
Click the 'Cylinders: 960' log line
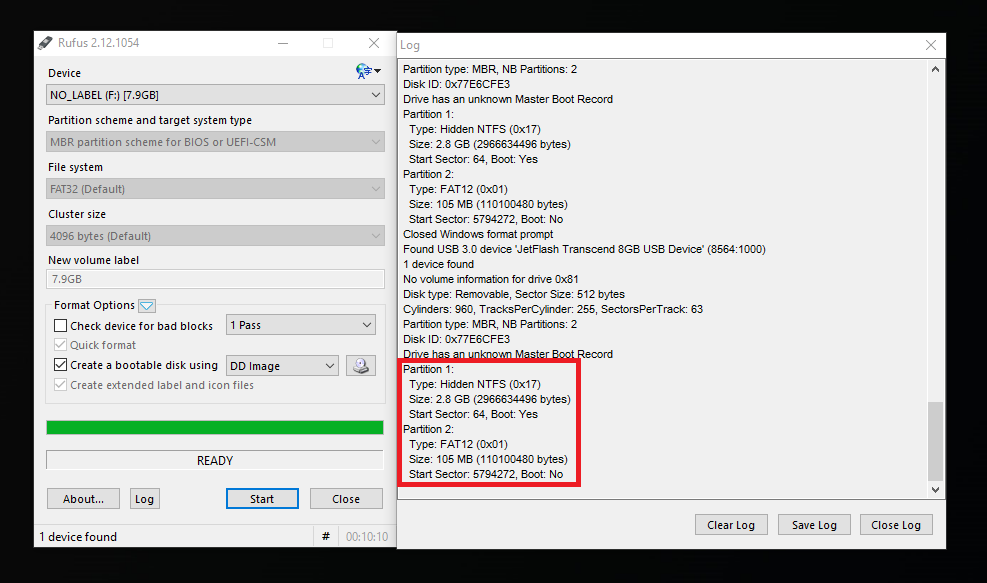click(553, 309)
